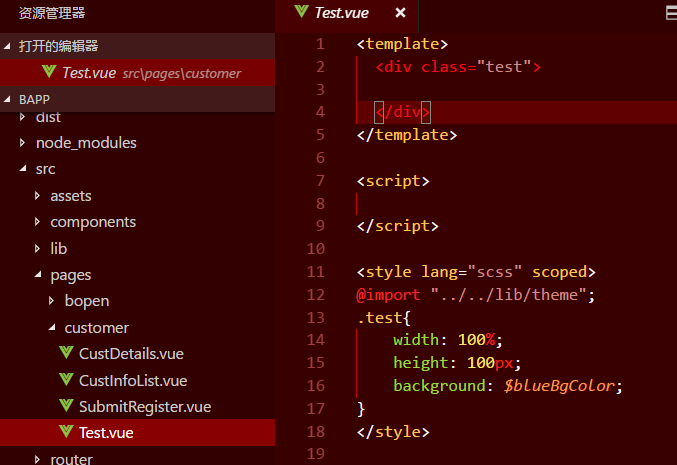
Task: Collapse the src folder
Action: click(x=23, y=169)
